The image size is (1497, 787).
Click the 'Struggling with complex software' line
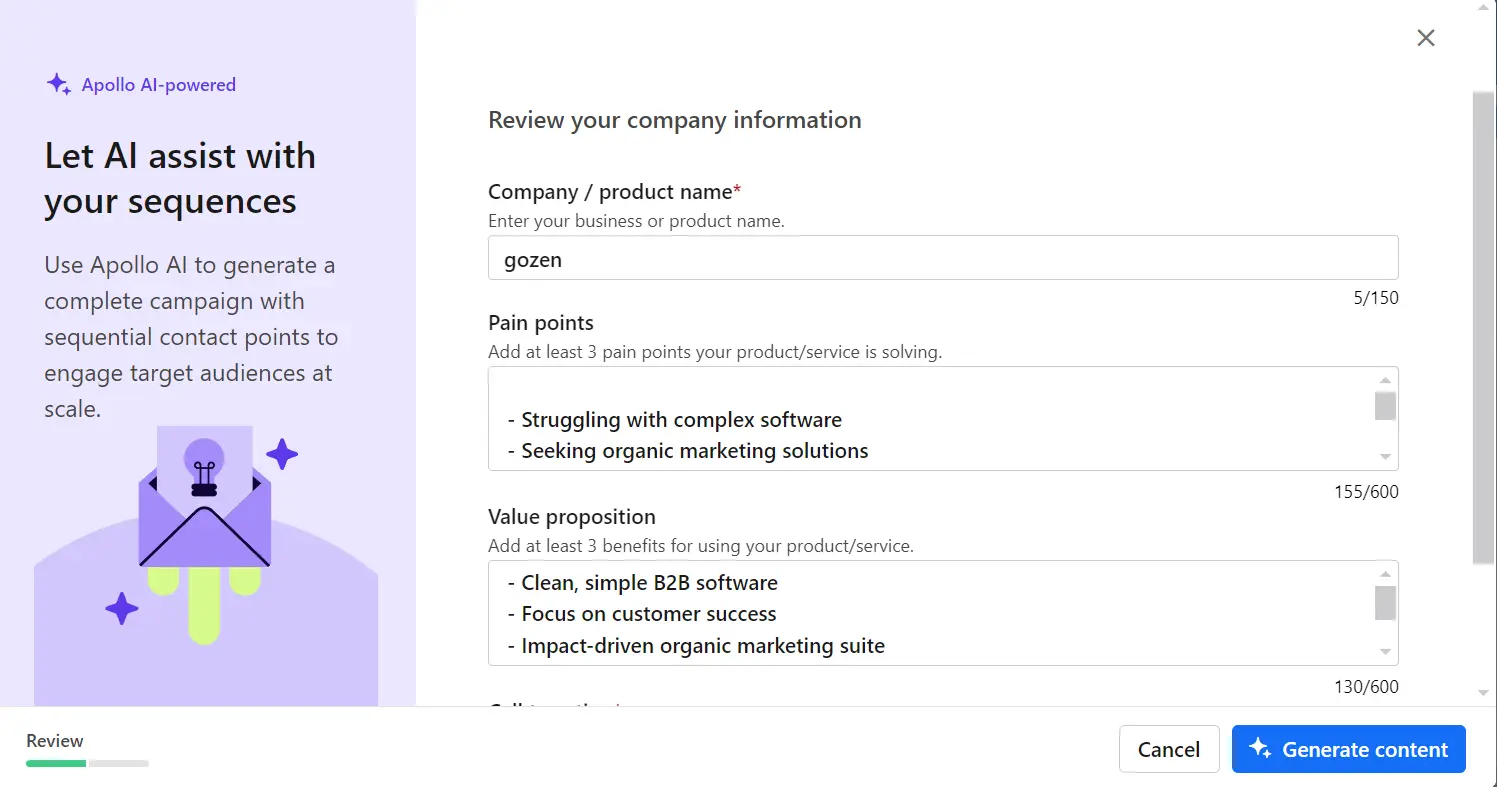click(x=681, y=420)
